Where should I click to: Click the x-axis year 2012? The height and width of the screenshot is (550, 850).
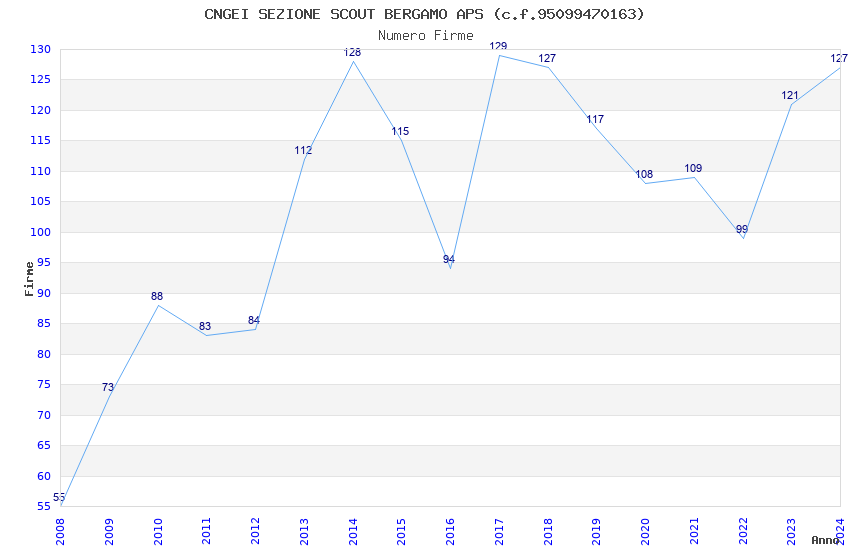pyautogui.click(x=255, y=532)
